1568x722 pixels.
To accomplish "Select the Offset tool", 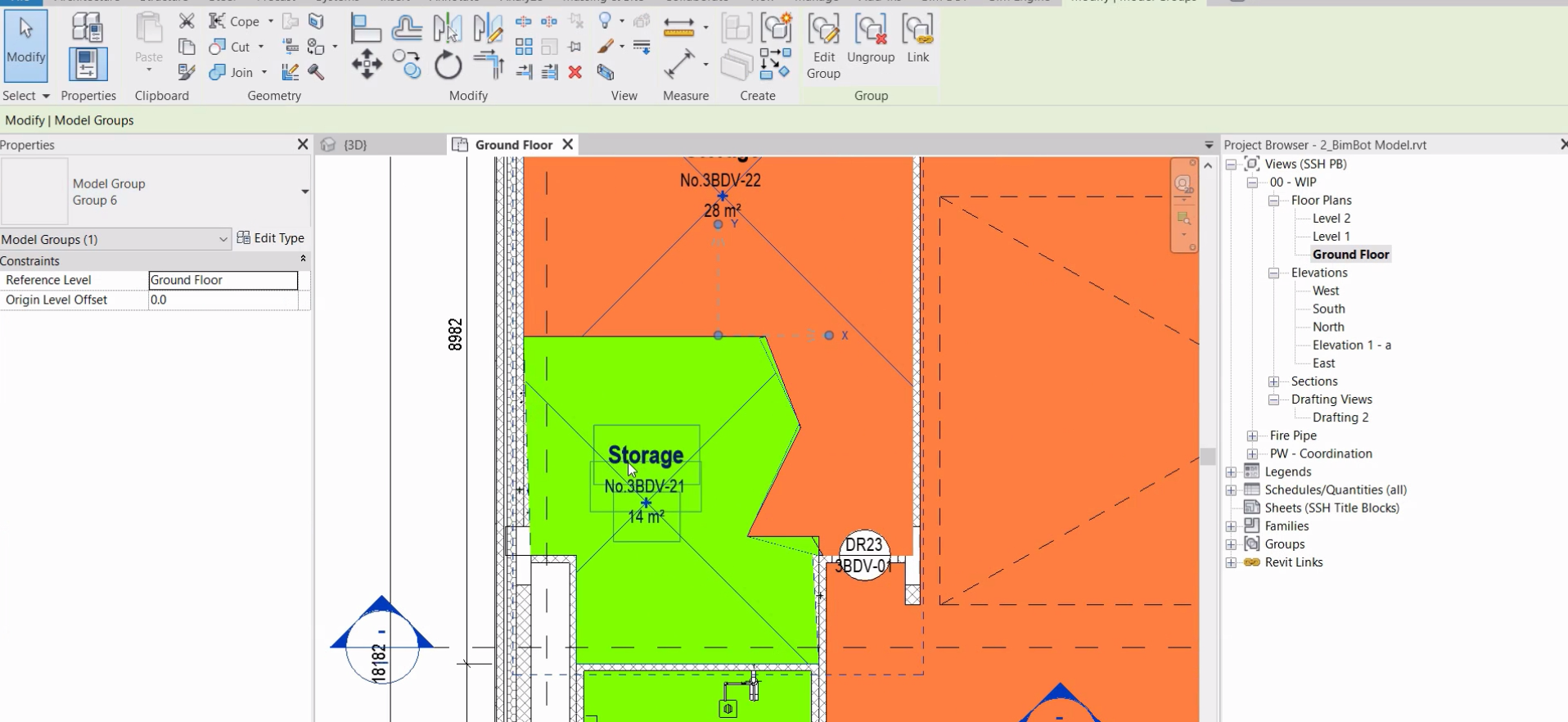I will point(407,29).
